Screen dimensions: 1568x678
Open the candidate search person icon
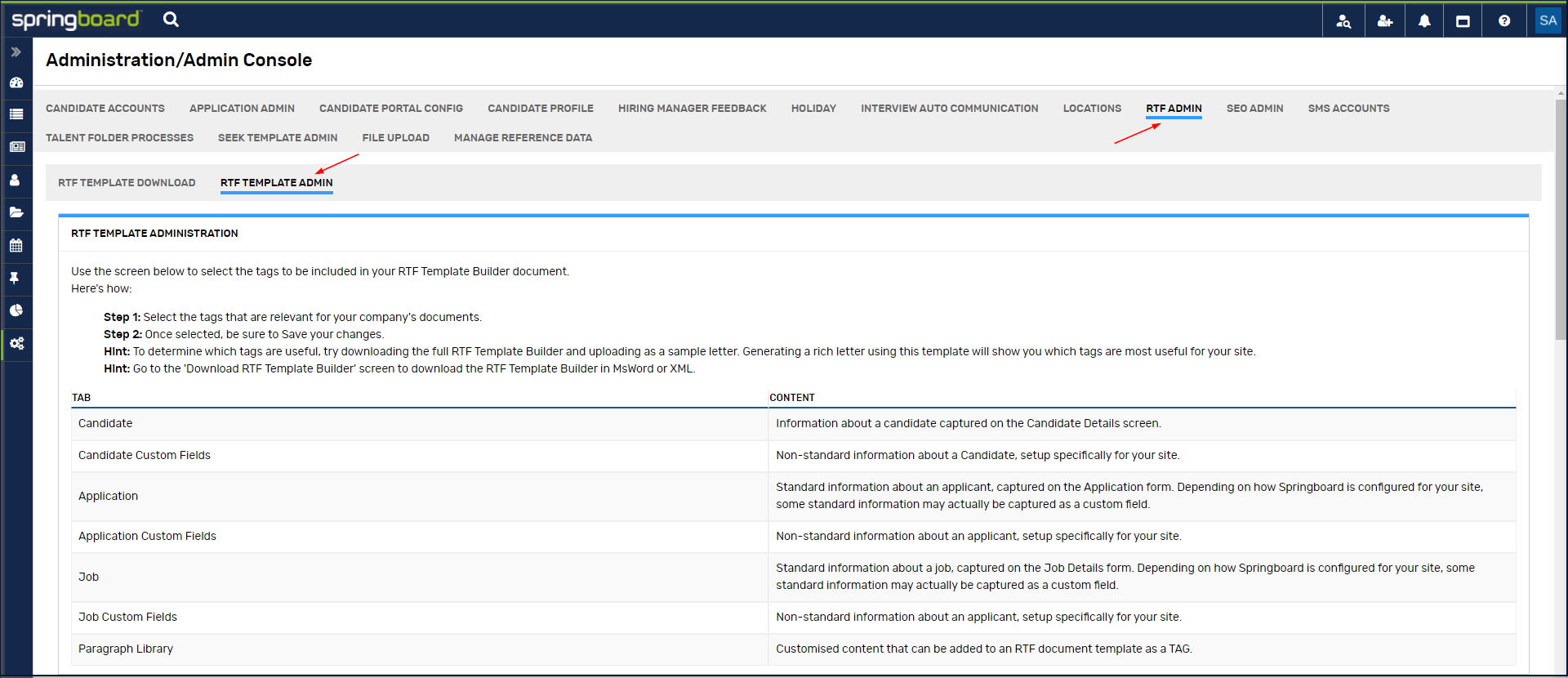tap(1343, 21)
